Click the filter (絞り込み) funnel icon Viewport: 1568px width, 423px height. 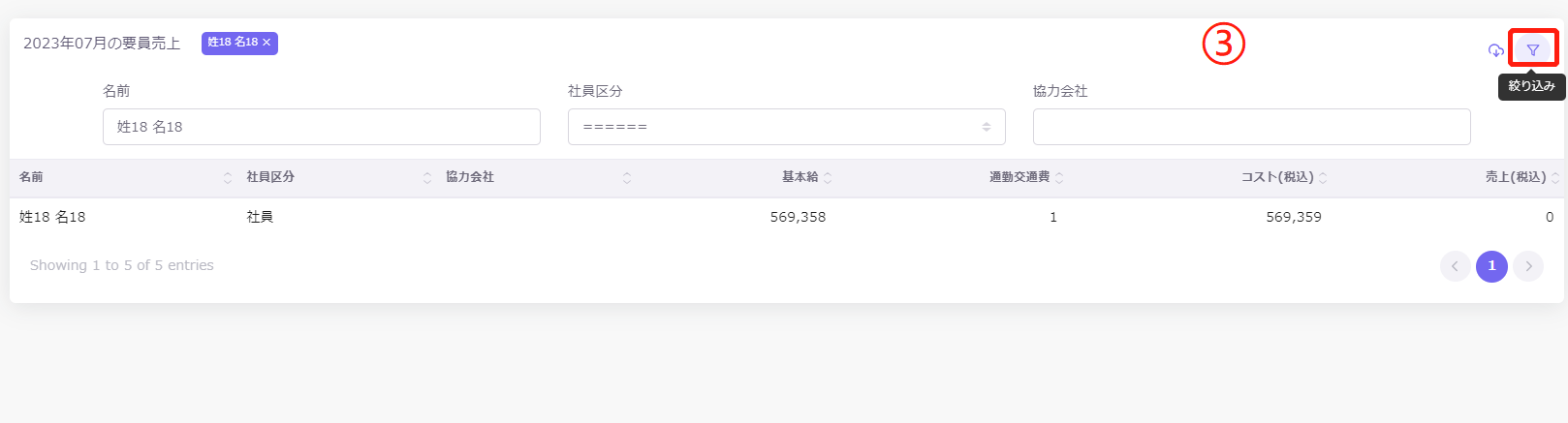[x=1532, y=49]
